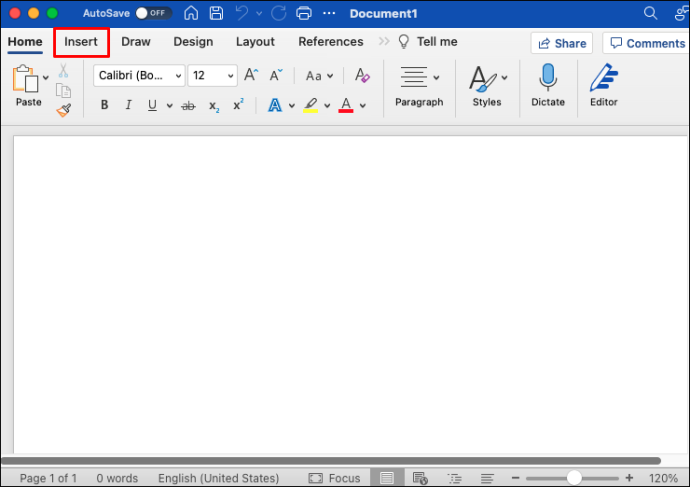This screenshot has width=690, height=487.
Task: Switch to Outline view icon
Action: (x=454, y=478)
